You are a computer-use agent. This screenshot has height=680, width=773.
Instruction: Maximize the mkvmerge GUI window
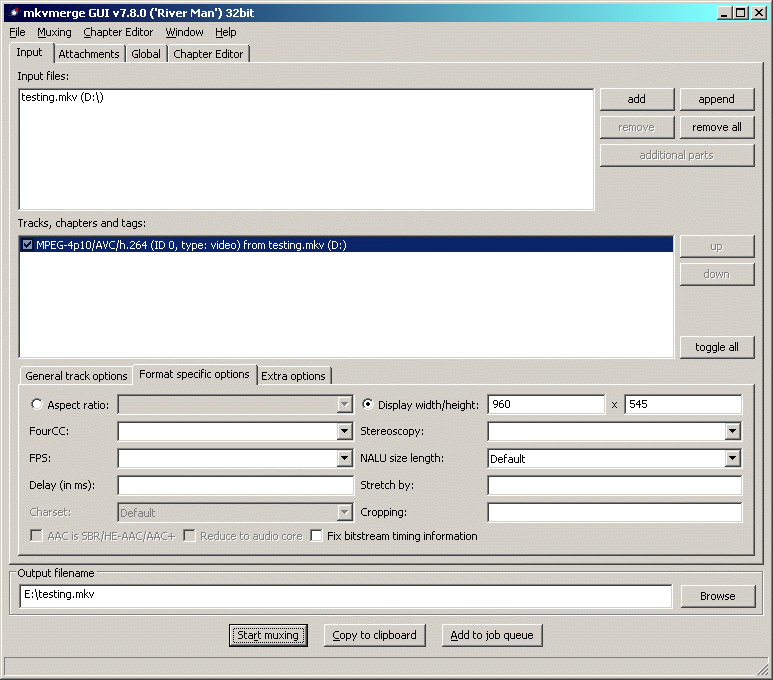[740, 13]
